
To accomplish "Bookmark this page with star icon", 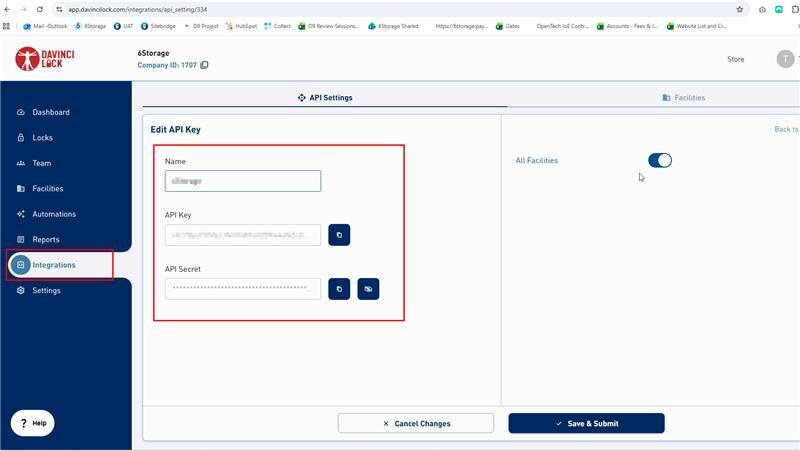I will (x=740, y=9).
